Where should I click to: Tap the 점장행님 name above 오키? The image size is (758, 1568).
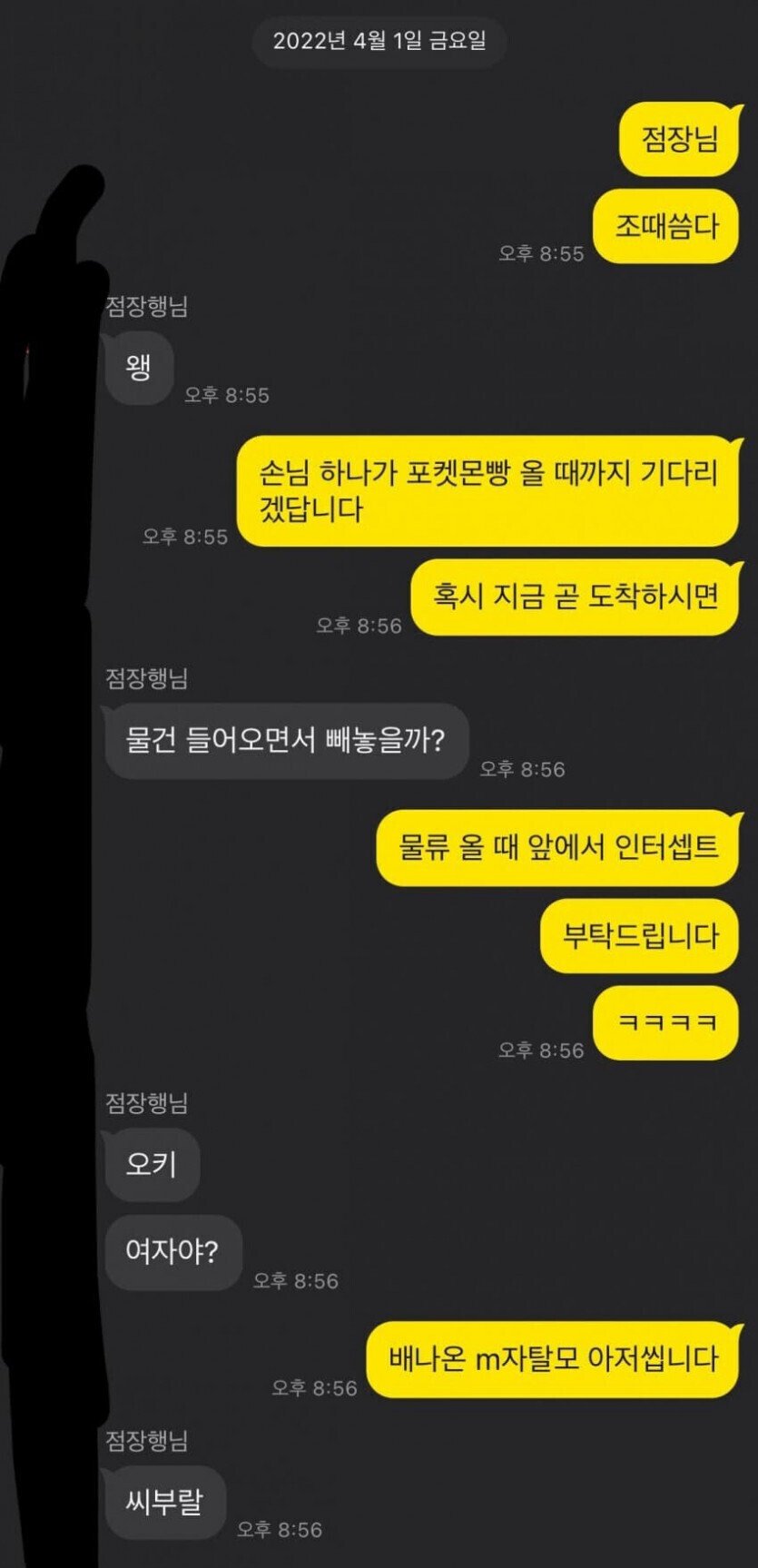coord(147,1102)
